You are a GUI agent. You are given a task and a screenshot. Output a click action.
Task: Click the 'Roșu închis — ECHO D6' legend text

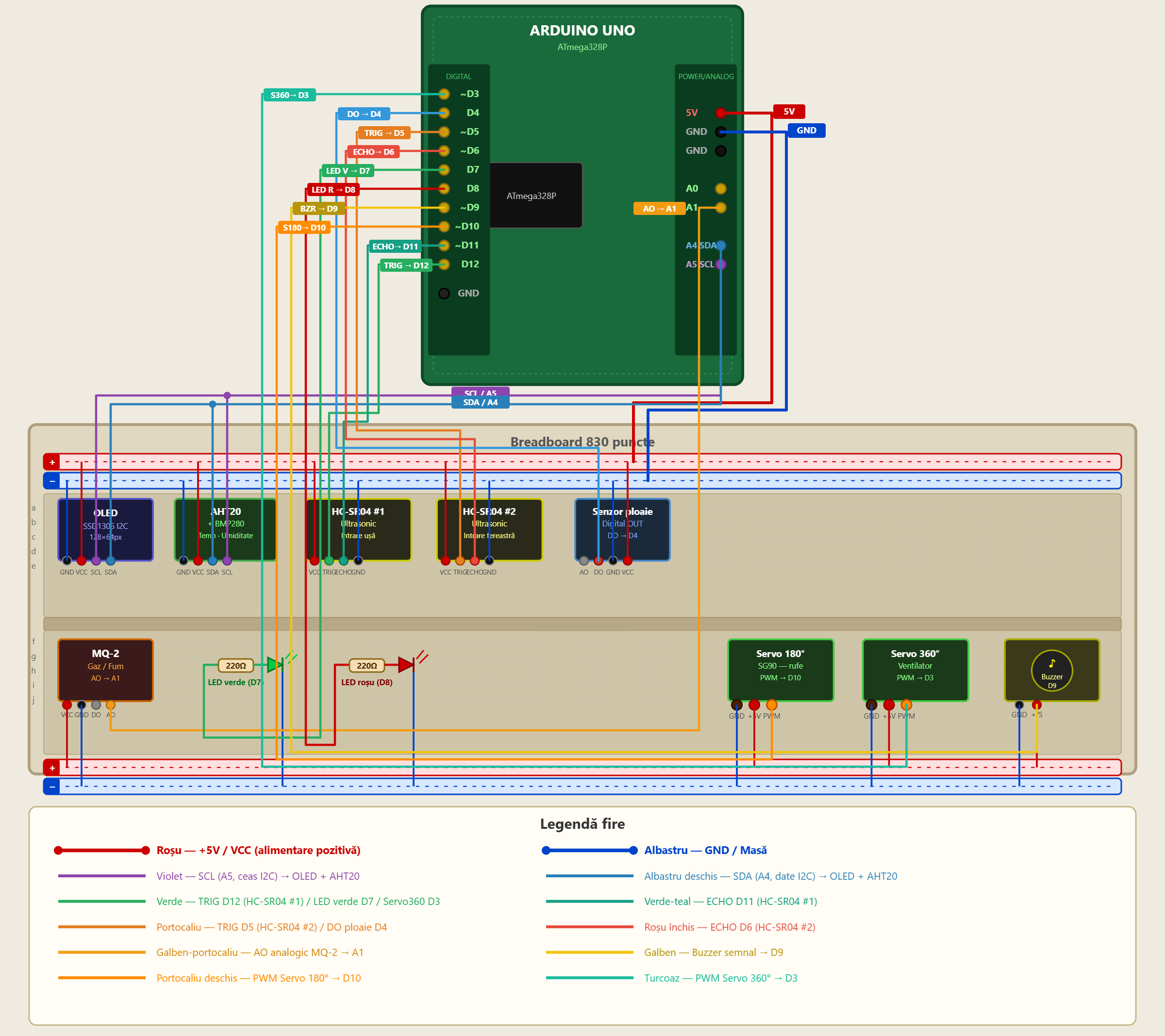click(x=730, y=927)
